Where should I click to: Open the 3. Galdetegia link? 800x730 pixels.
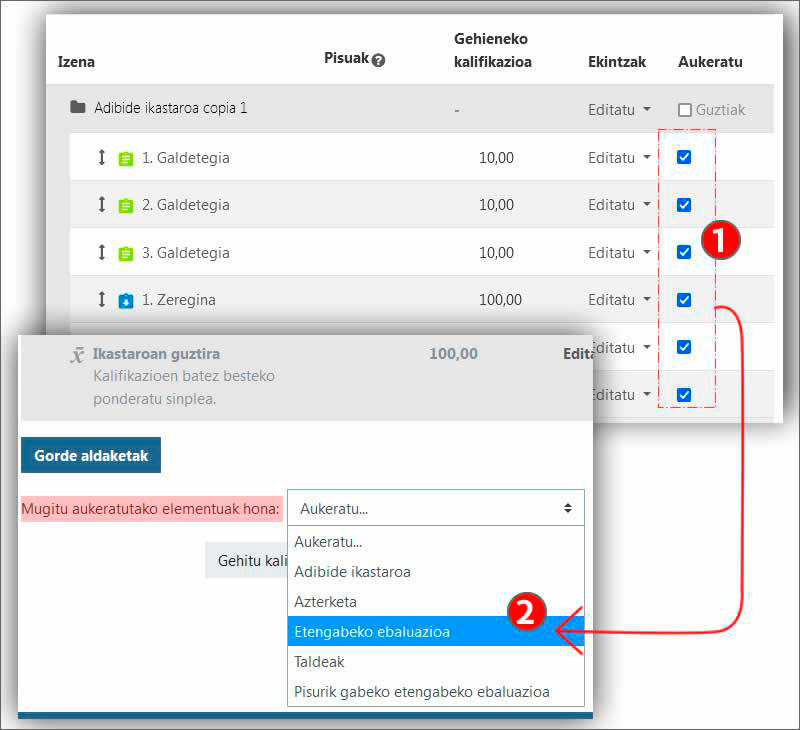[x=185, y=253]
